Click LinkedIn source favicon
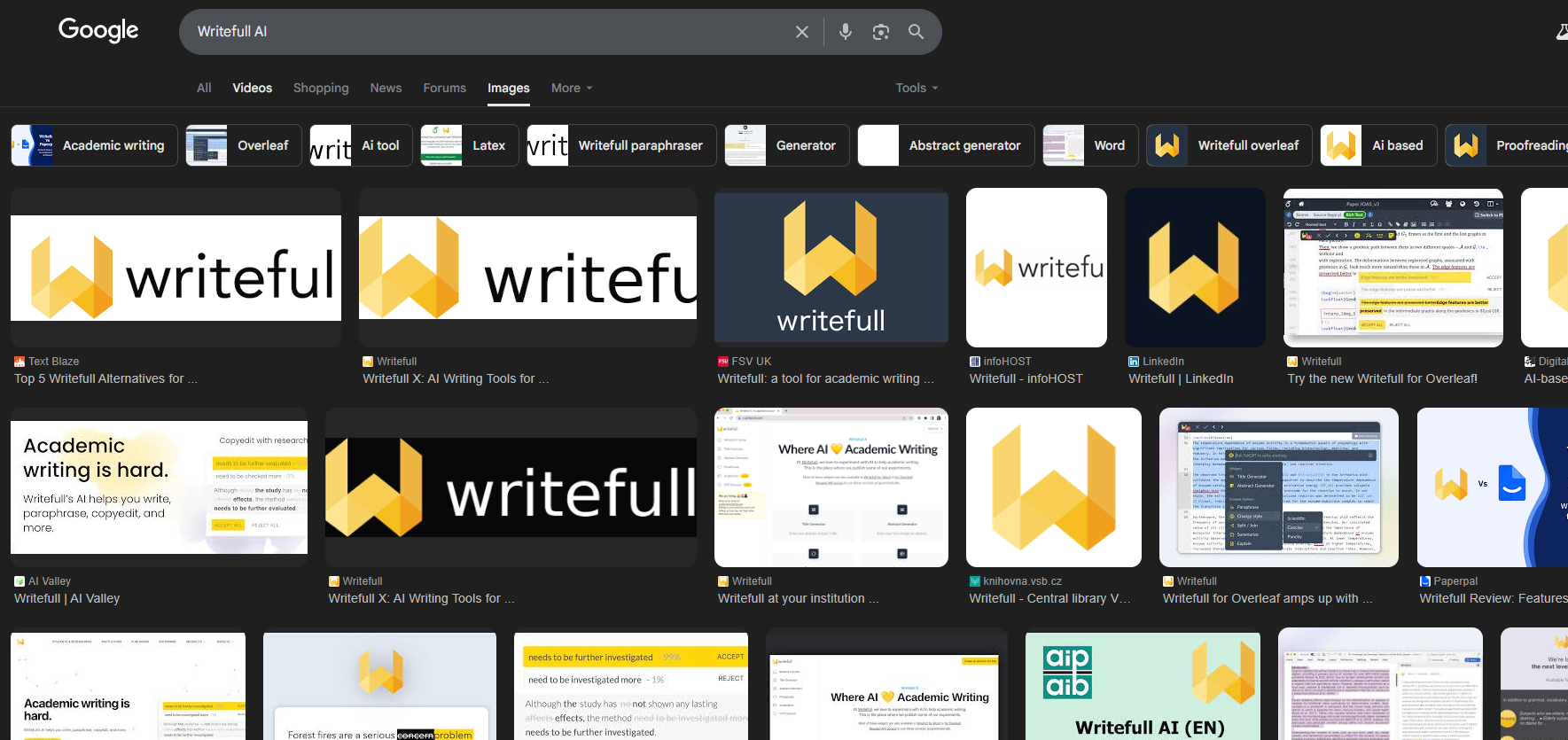This screenshot has height=740, width=1568. click(x=1134, y=362)
